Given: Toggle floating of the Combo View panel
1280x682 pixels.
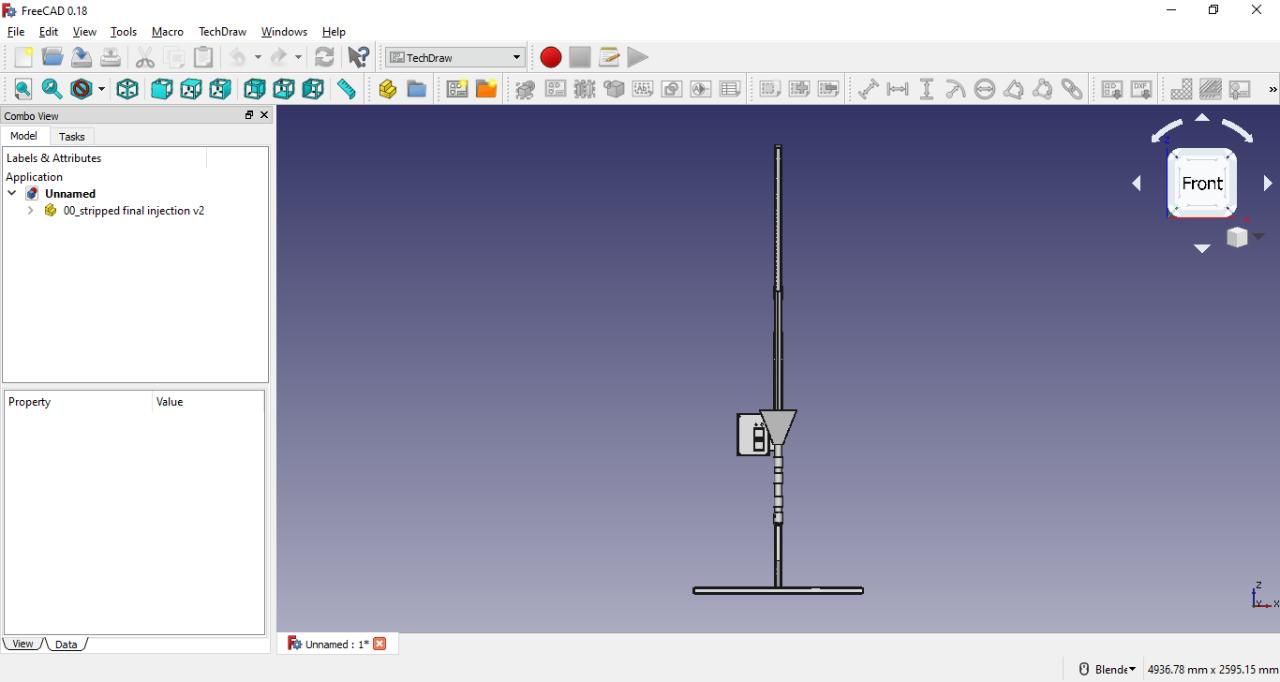Looking at the screenshot, I should click(x=249, y=116).
